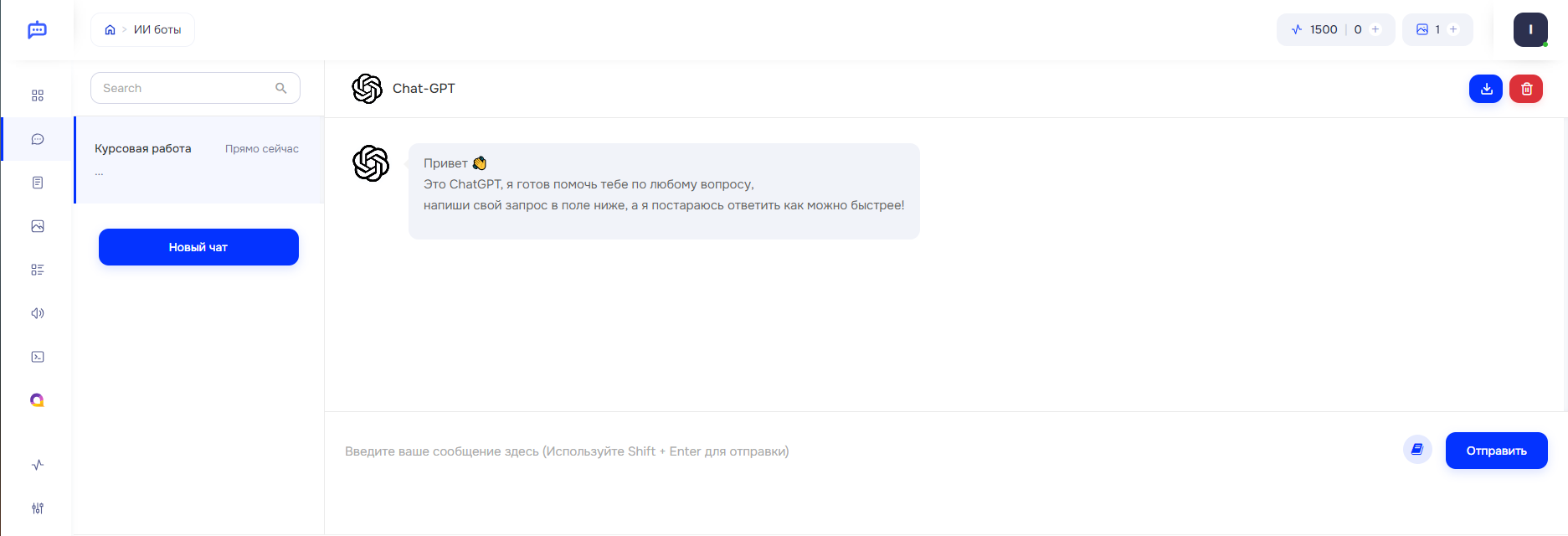The height and width of the screenshot is (536, 1568).
Task: Focus the Search chats field
Action: pyautogui.click(x=195, y=88)
